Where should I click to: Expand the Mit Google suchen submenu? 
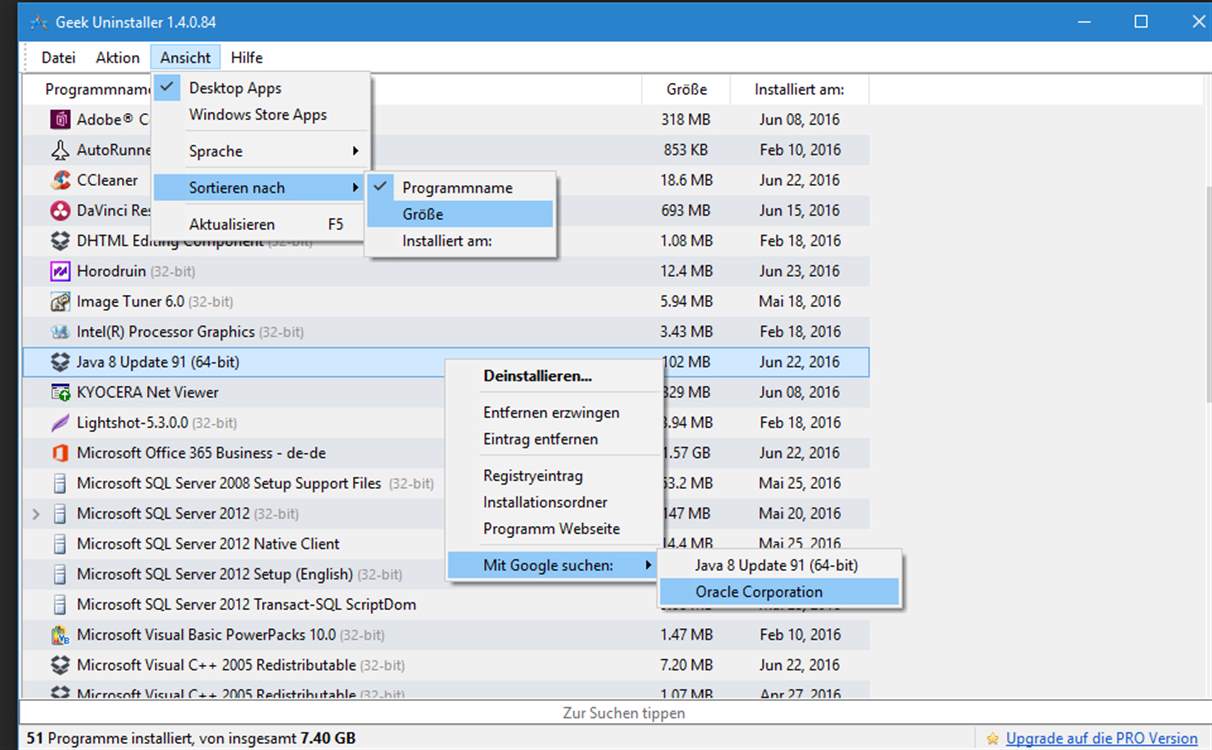click(x=553, y=565)
